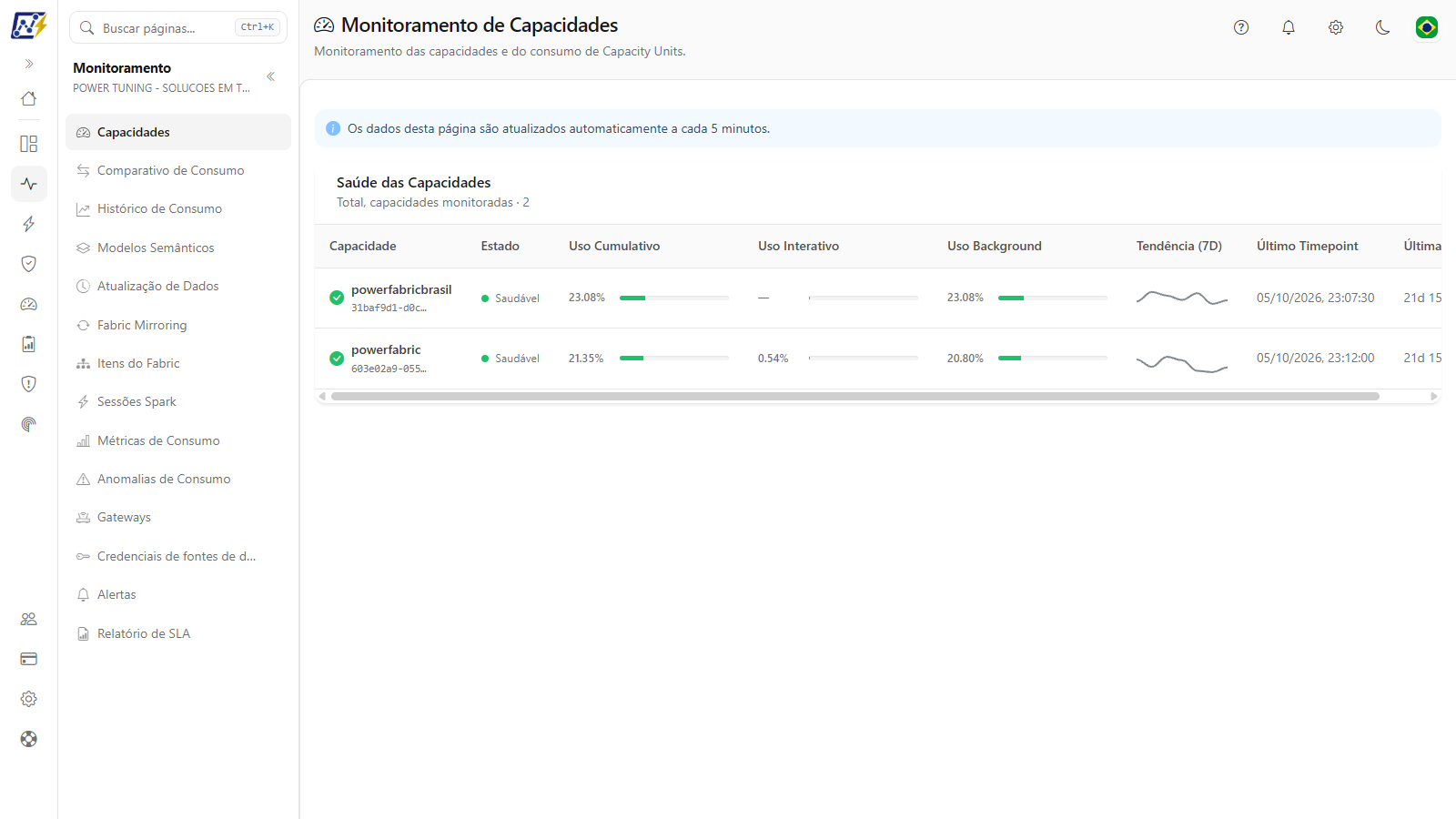The height and width of the screenshot is (819, 1456).
Task: Open Relatório de SLA page
Action: point(178,633)
